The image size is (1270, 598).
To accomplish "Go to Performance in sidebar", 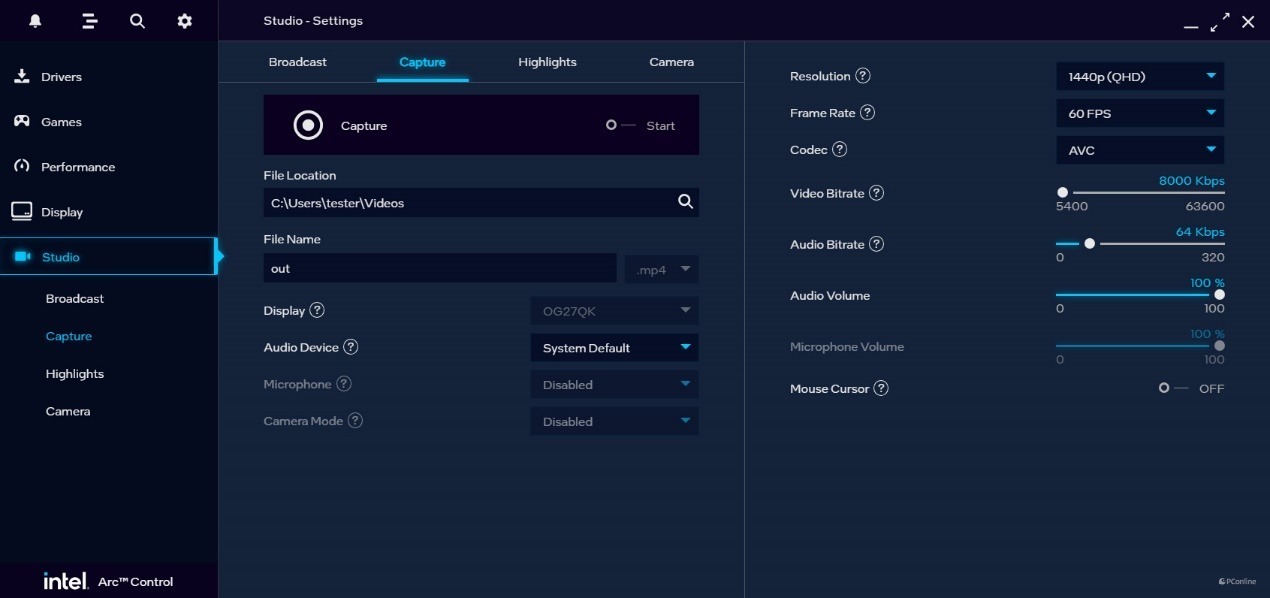I will pos(77,167).
